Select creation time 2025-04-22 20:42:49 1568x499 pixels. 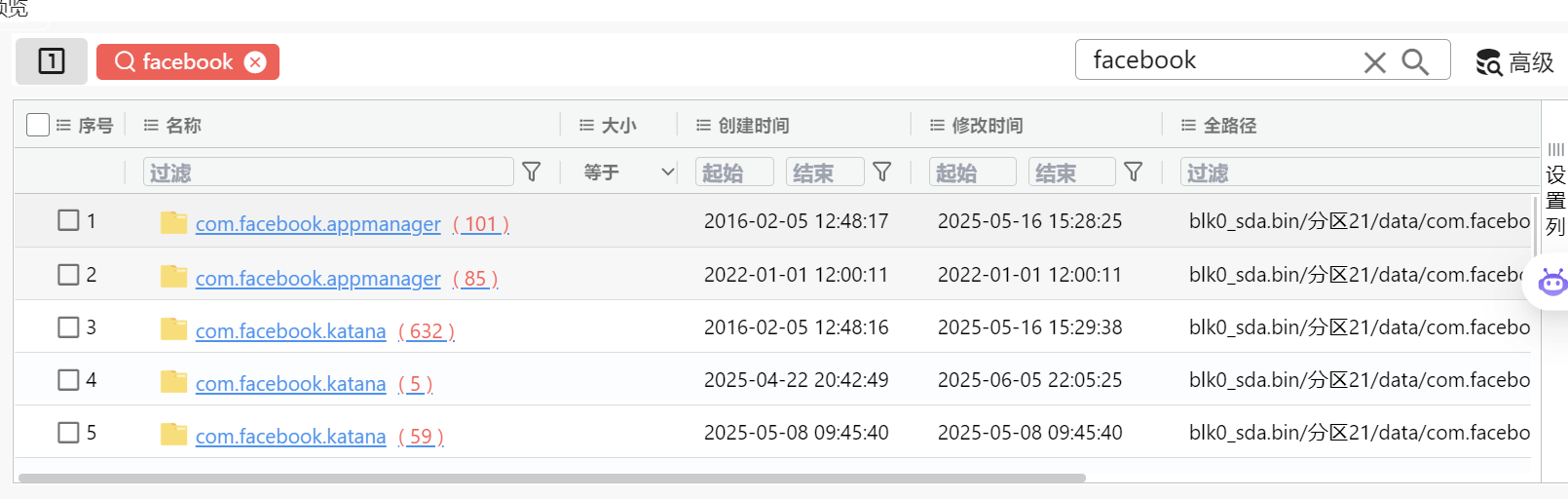point(797,380)
